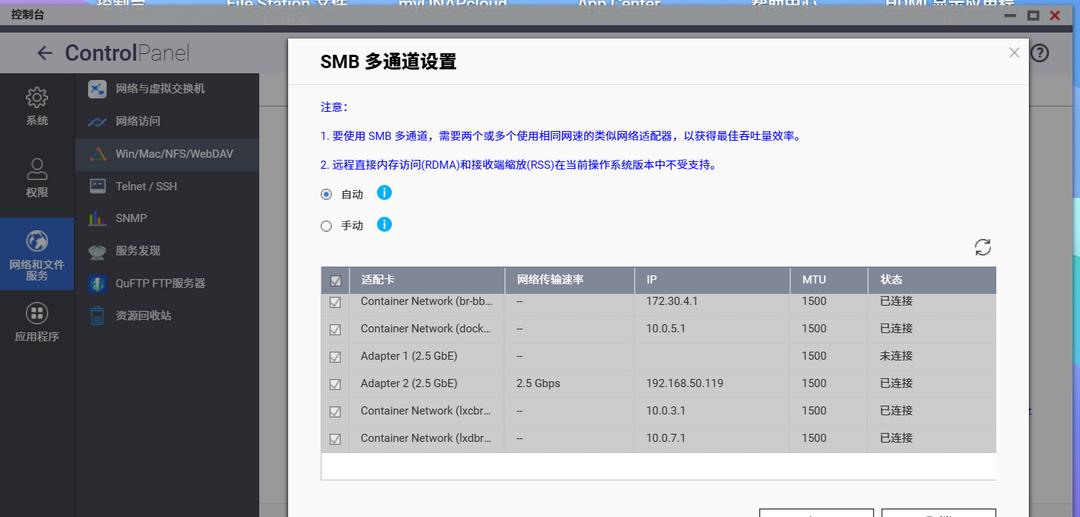Screen dimensions: 1080x517
Task: Go back with the ControlPanel arrow
Action: [x=45, y=53]
